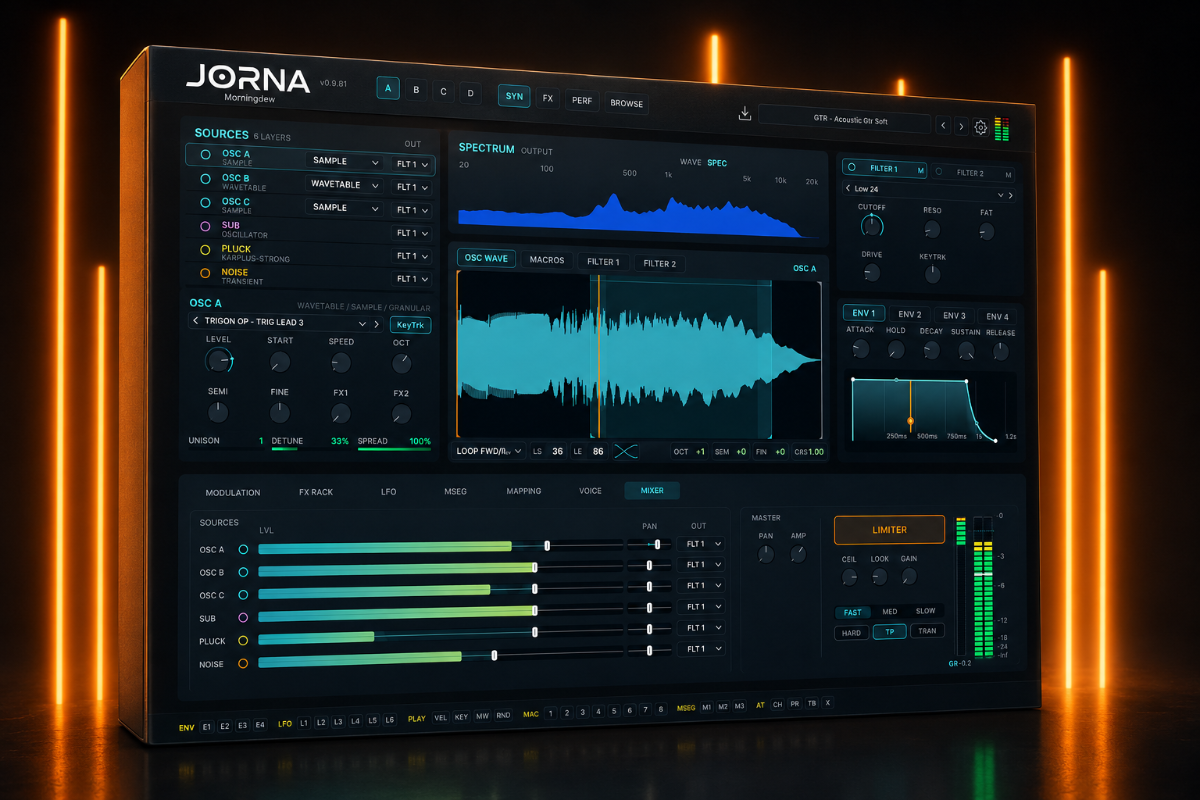Click the OSC A level slider handle

(547, 545)
